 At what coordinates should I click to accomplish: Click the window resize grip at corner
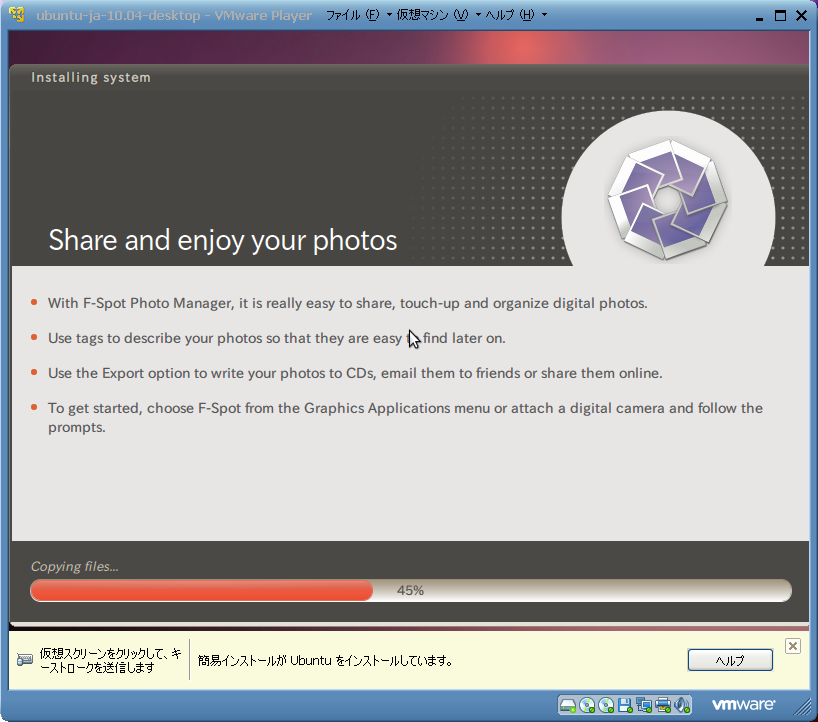pos(802,707)
